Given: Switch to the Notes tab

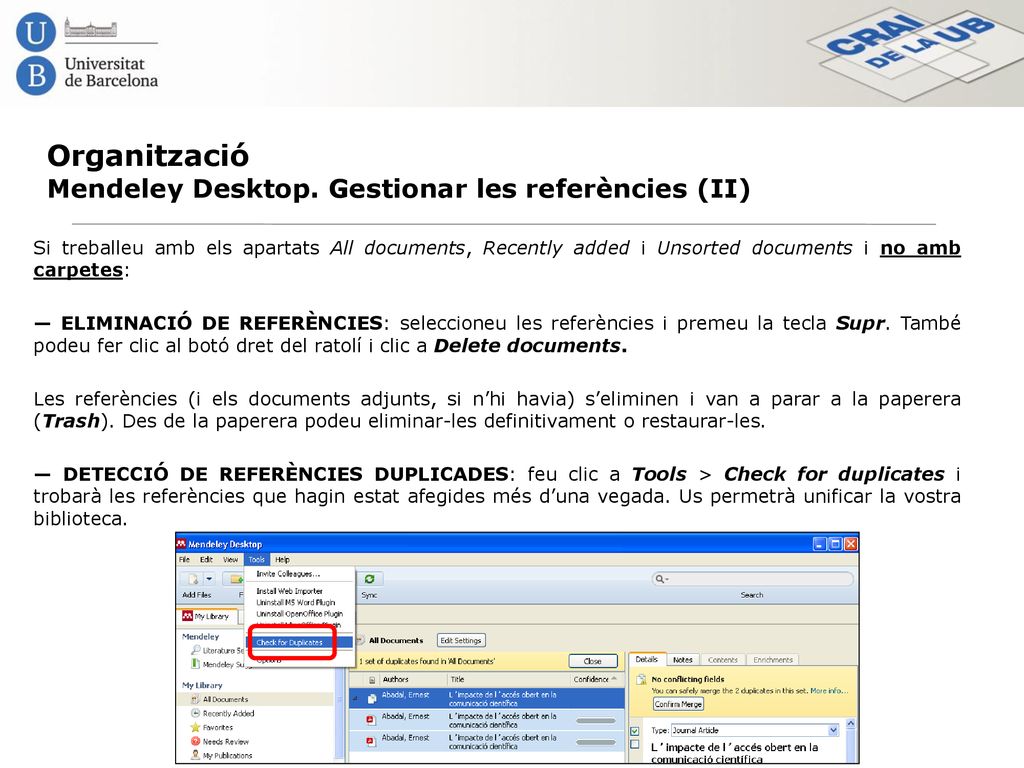Looking at the screenshot, I should coord(682,660).
